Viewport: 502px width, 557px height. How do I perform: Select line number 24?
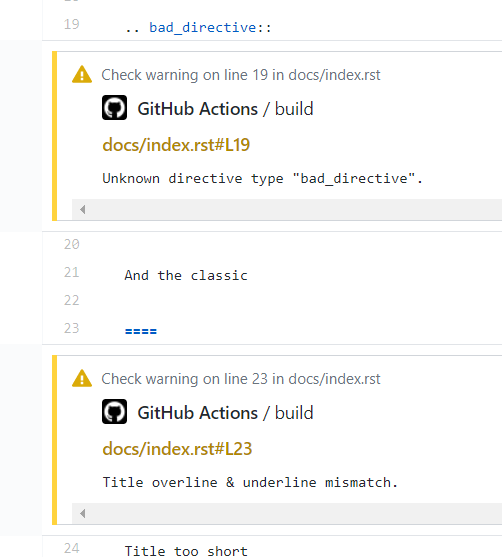click(71, 548)
